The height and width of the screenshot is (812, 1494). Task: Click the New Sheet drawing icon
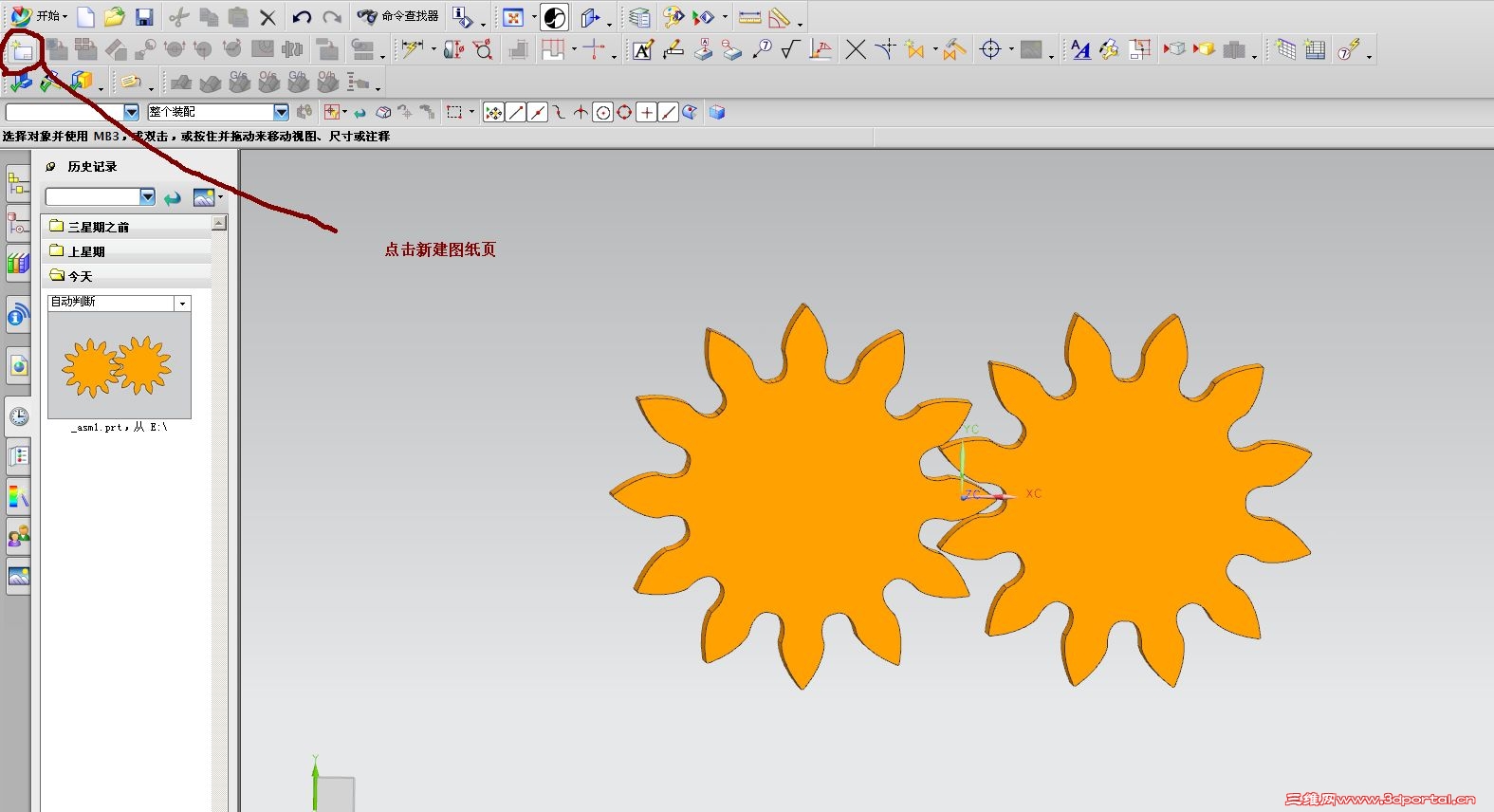pyautogui.click(x=22, y=50)
